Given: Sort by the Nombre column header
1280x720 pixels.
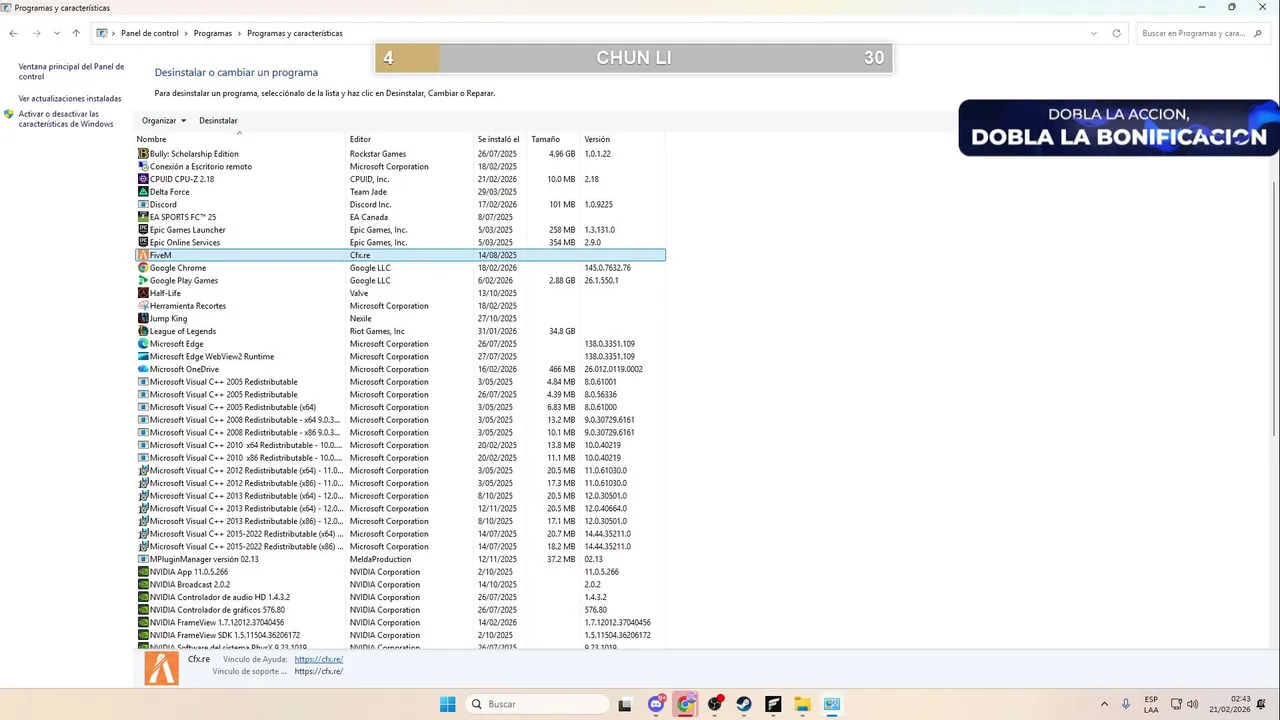Looking at the screenshot, I should 240,139.
